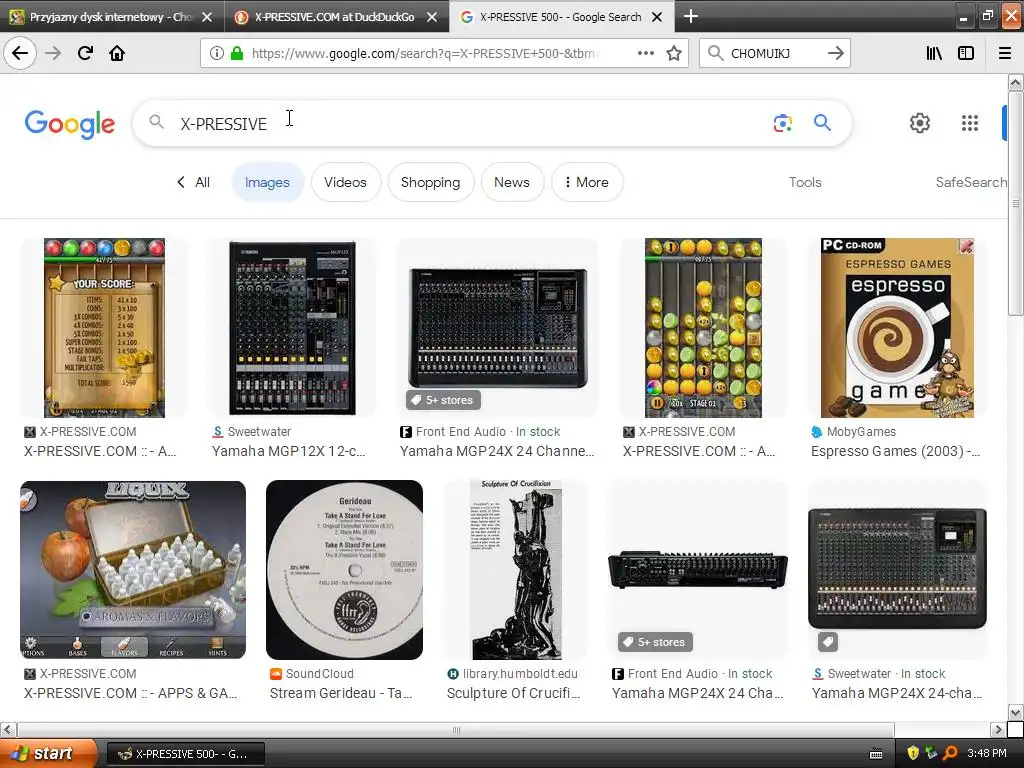1024x768 pixels.
Task: Click horizontal scrollbar right arrow
Action: pyautogui.click(x=997, y=729)
